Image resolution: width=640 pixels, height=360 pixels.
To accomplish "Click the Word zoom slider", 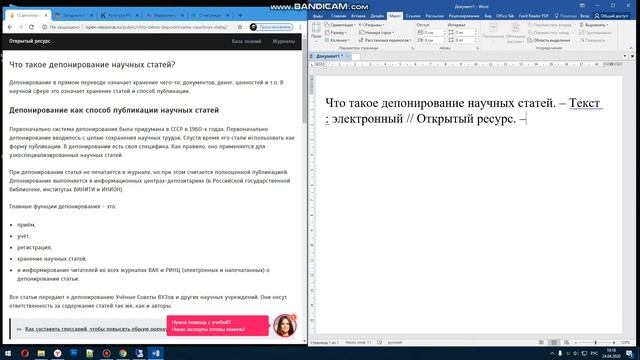I will coord(595,342).
